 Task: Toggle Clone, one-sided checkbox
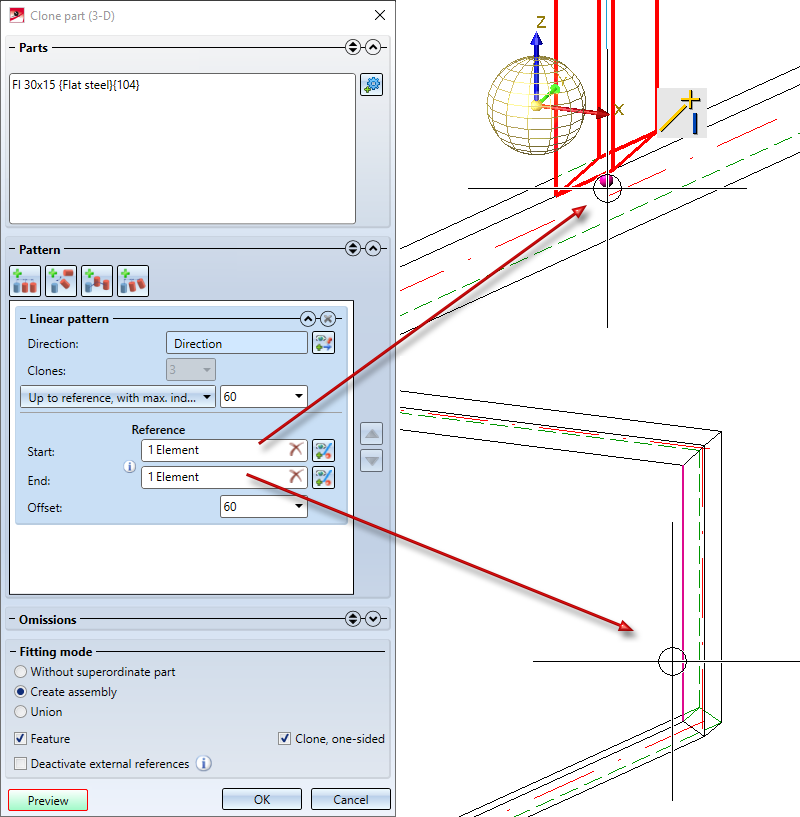pos(285,738)
